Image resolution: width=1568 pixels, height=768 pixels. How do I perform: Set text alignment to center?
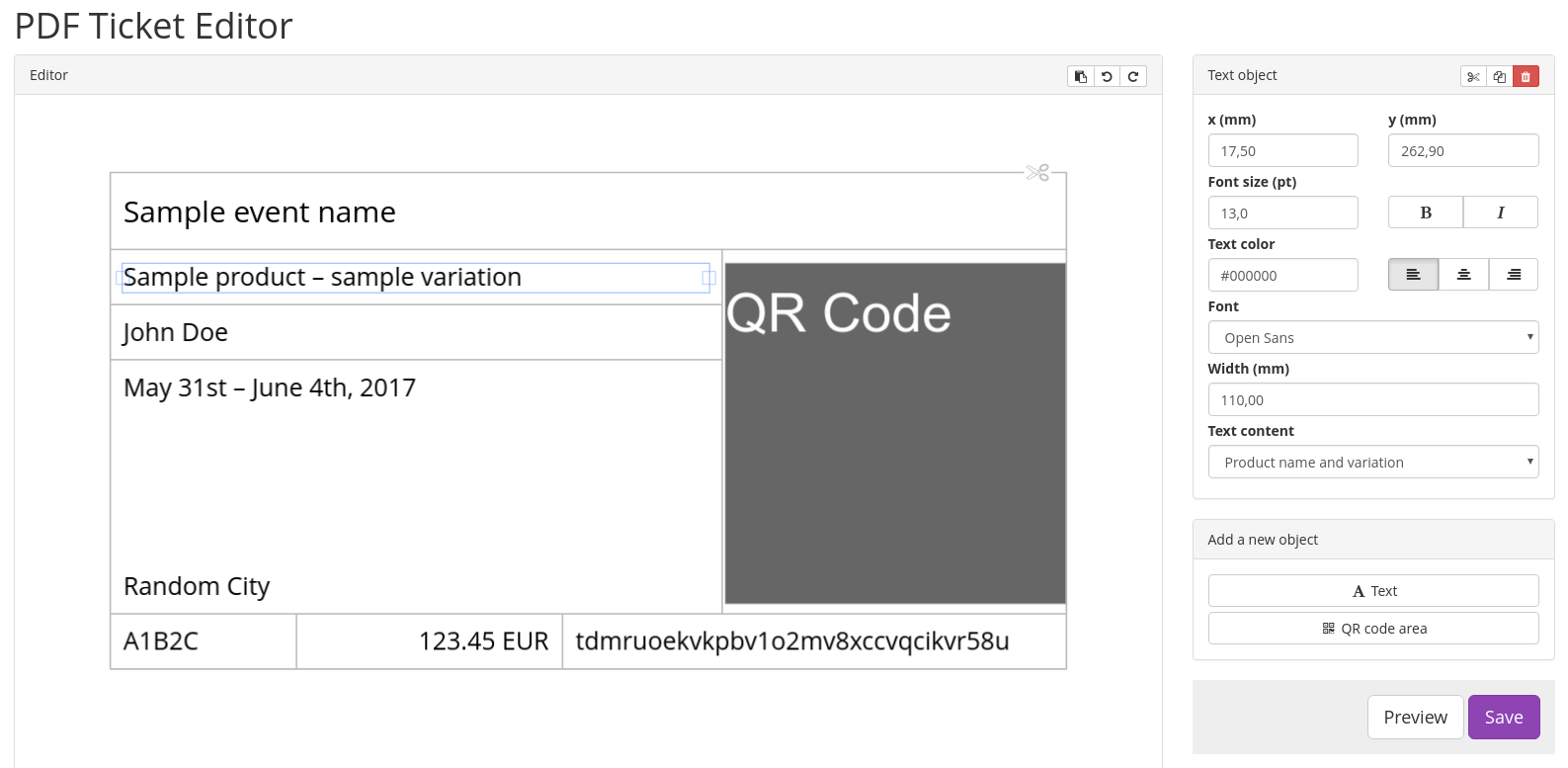point(1463,275)
